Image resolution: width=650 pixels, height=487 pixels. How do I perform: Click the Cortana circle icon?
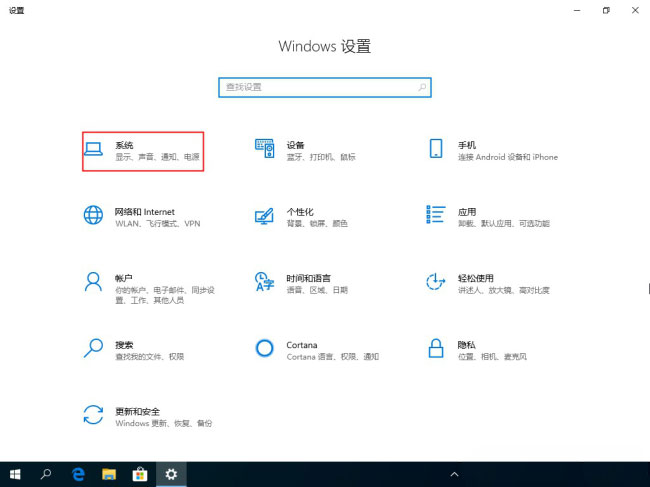(264, 348)
